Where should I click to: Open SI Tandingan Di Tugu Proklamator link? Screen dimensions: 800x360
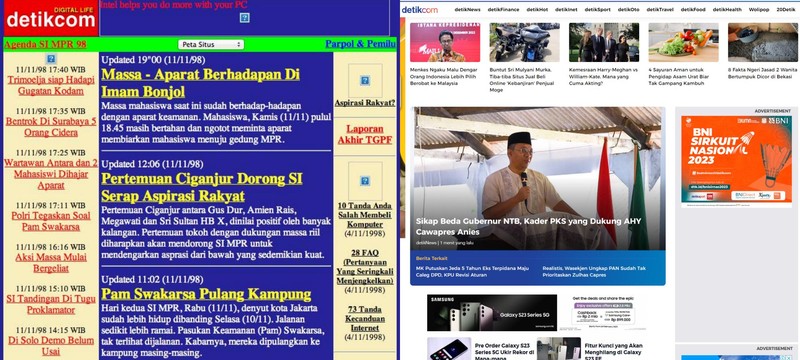click(51, 304)
